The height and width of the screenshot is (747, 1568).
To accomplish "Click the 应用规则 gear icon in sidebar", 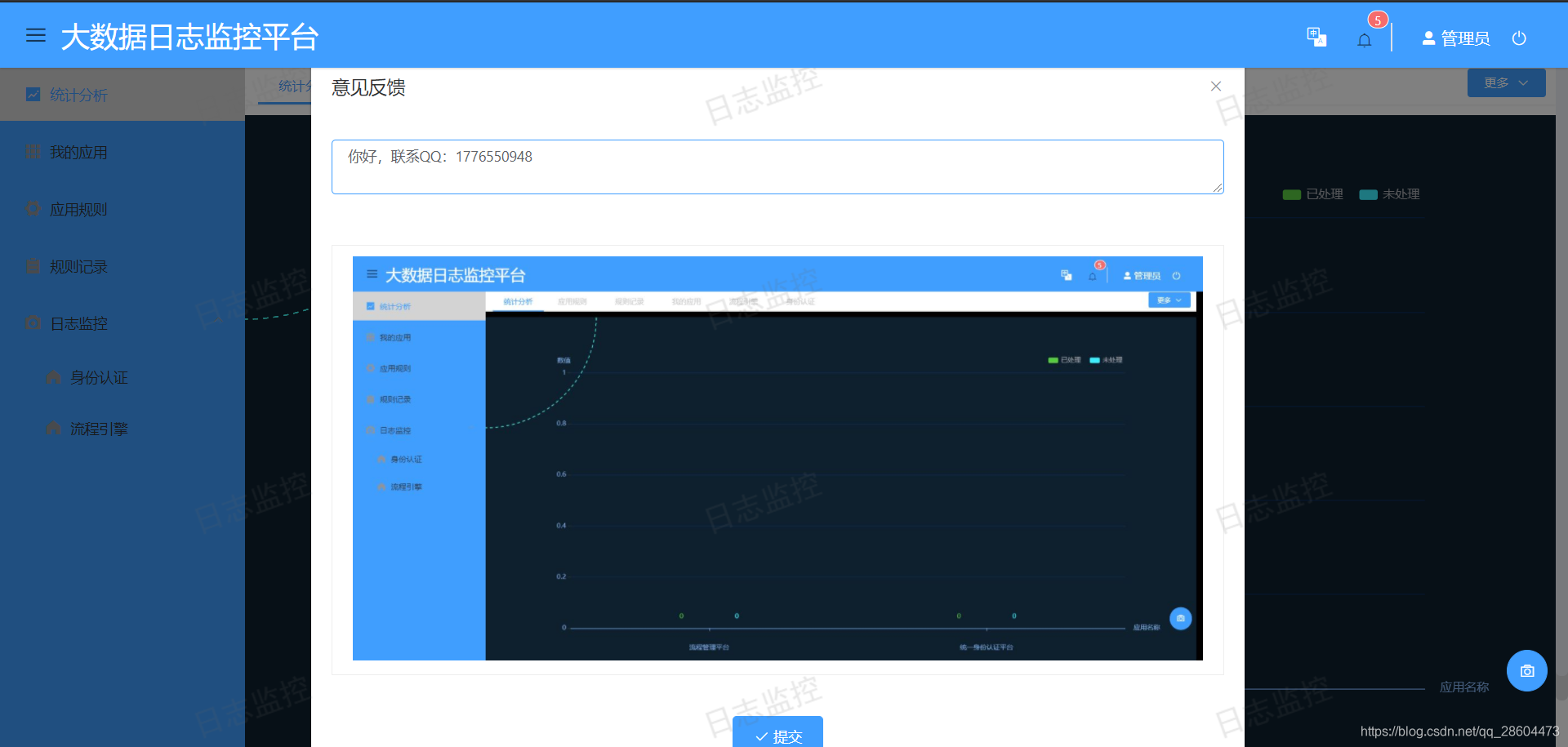I will coord(33,209).
